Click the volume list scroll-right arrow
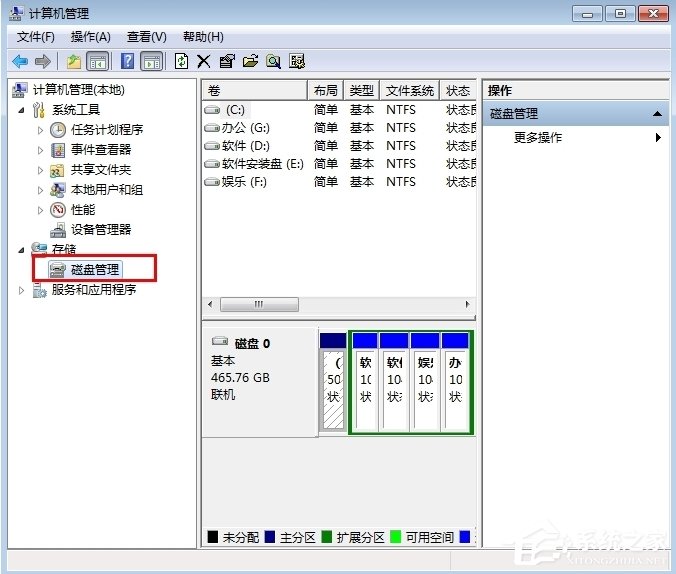Screen dimensions: 676x574 468,304
